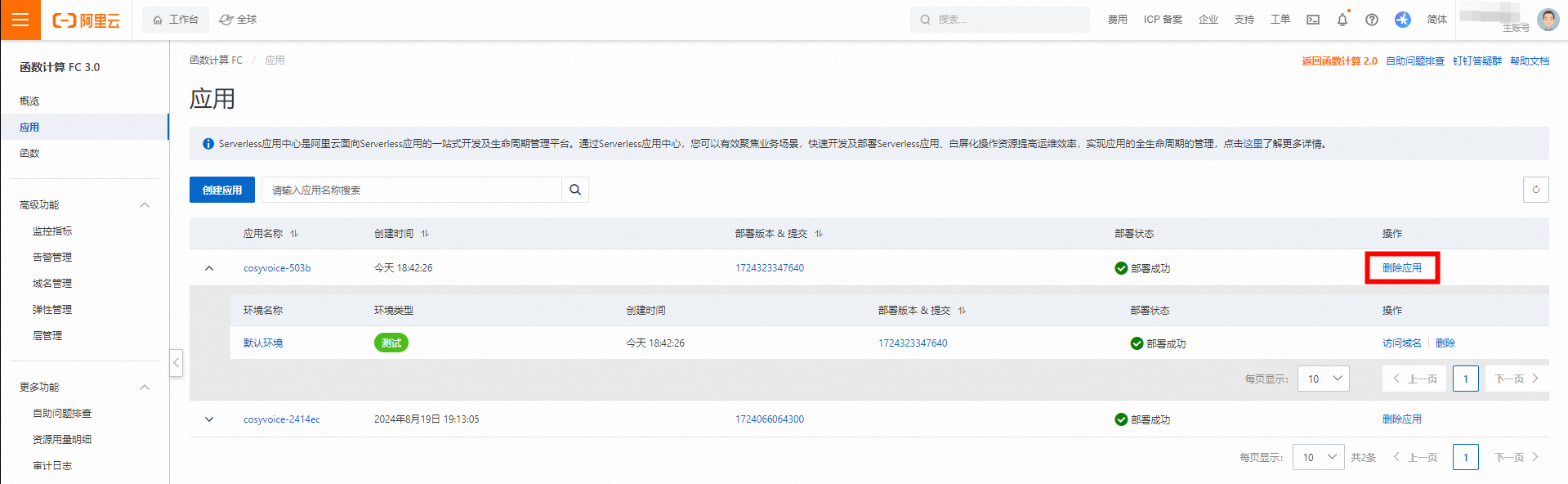The height and width of the screenshot is (484, 1568).
Task: Open the cosyvoice-2414ec application link
Action: click(x=282, y=419)
